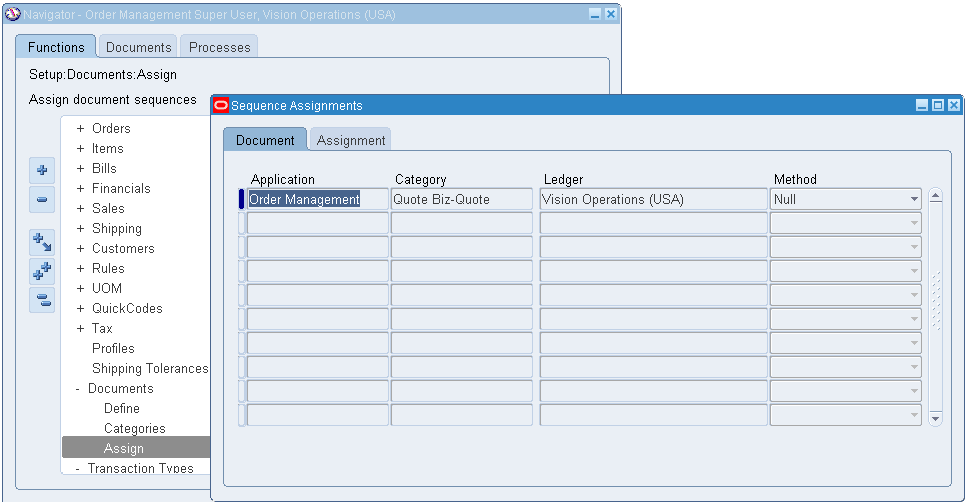965x502 pixels.
Task: Click Expand All double-plus icon
Action: point(42,271)
